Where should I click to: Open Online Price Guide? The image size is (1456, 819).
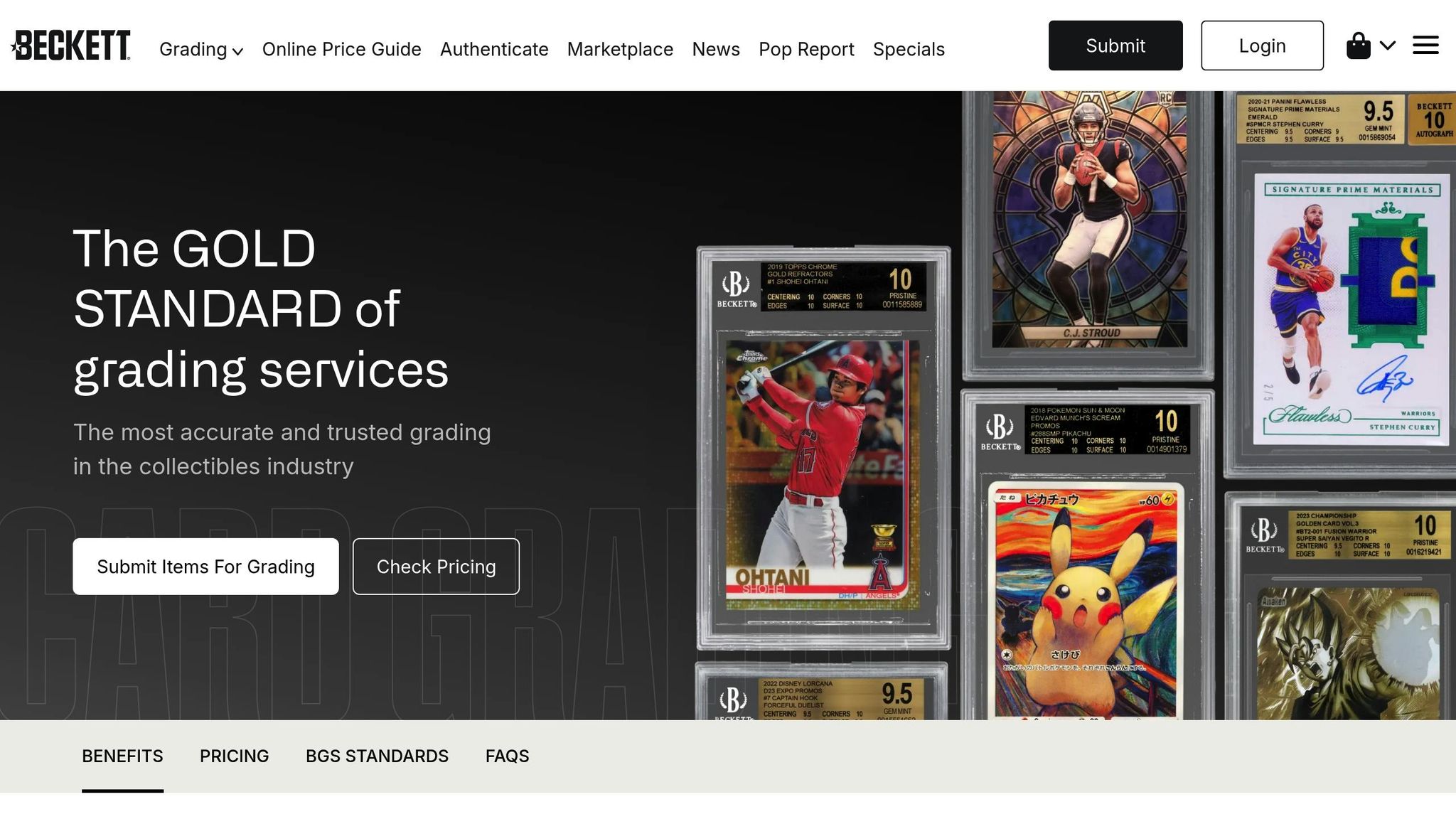[x=341, y=49]
